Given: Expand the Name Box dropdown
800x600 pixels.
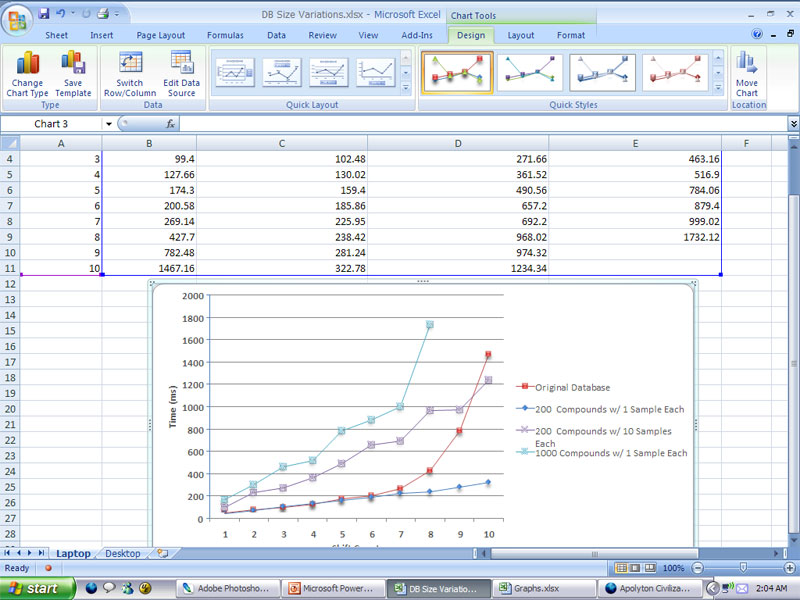Looking at the screenshot, I should pyautogui.click(x=108, y=124).
